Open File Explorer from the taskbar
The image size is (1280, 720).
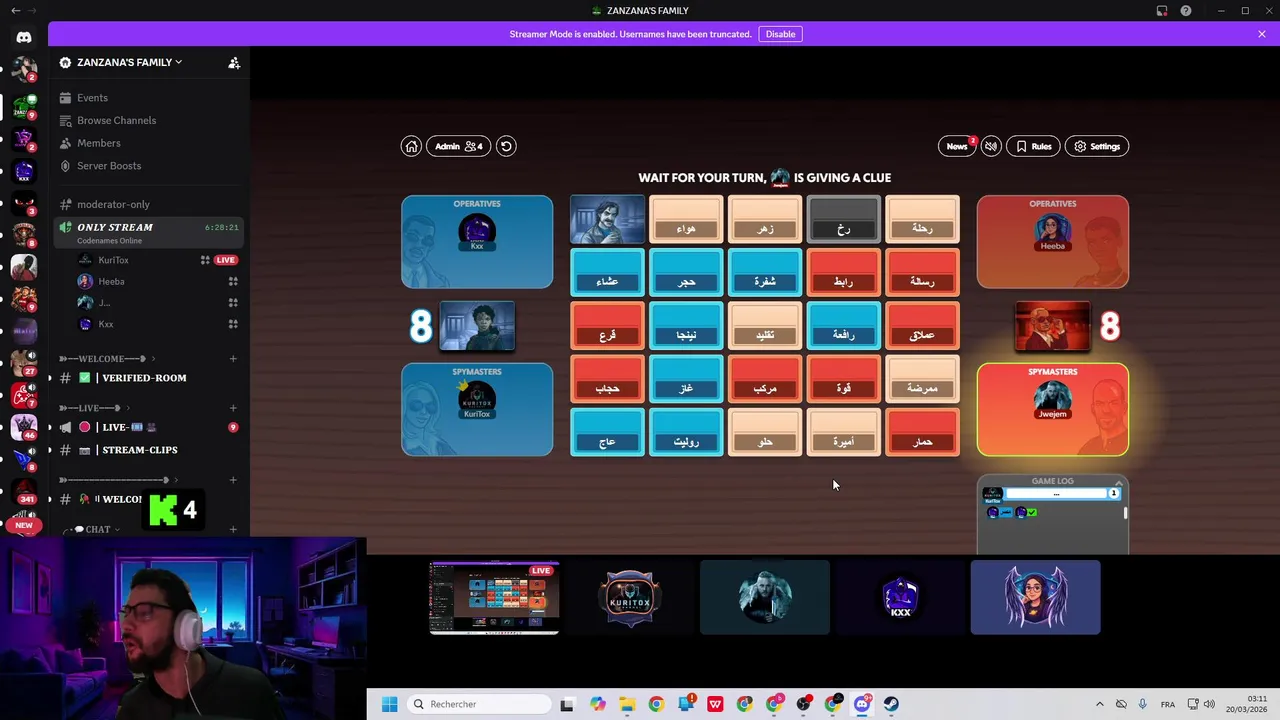626,704
